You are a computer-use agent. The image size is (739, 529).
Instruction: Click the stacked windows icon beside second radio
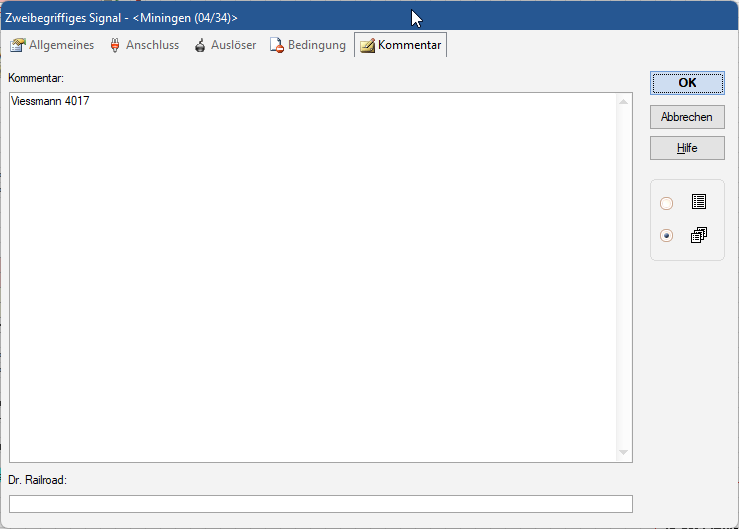698,236
